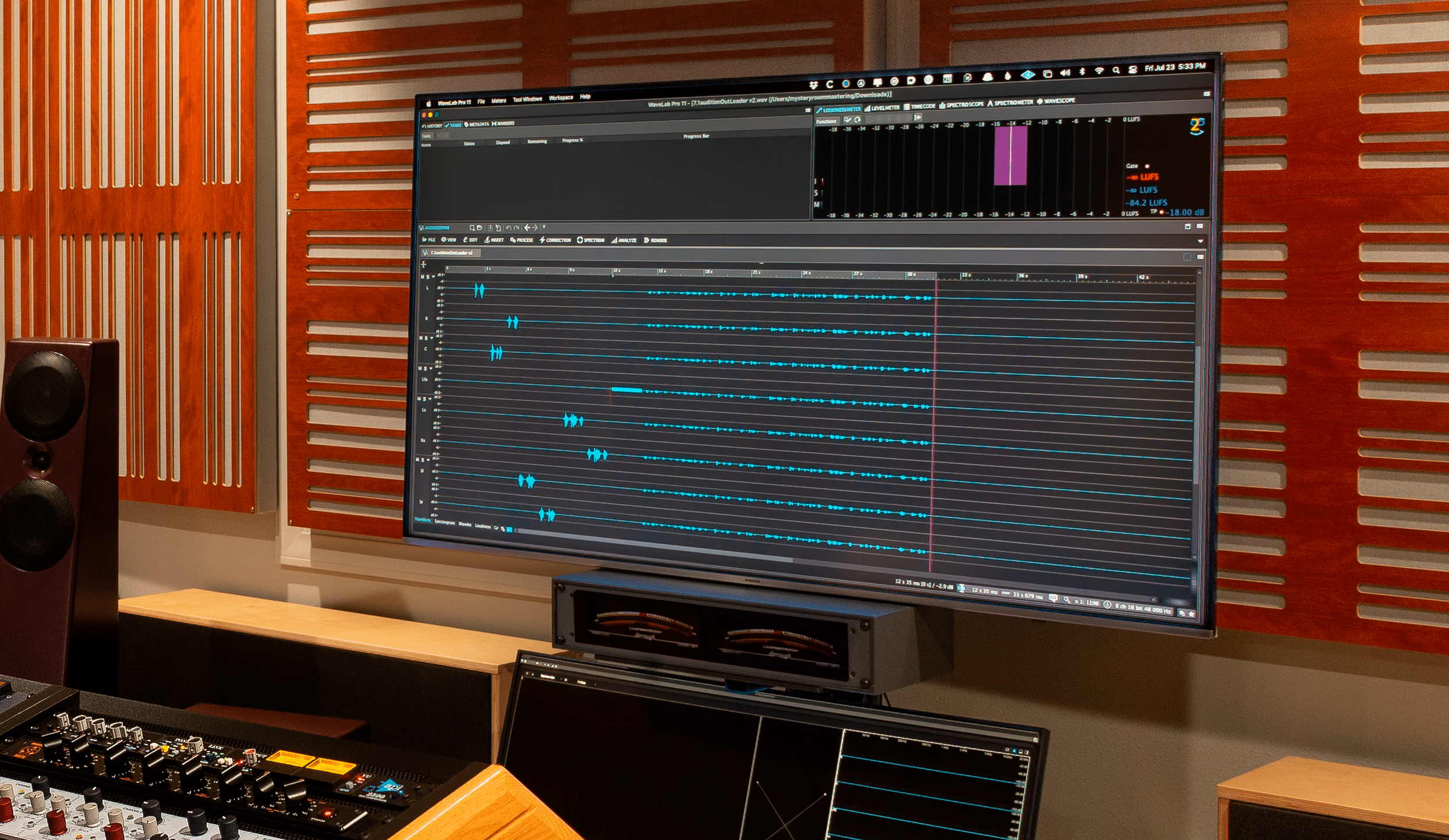Click the New file icon in Audio Editor toolbar
This screenshot has width=1449, height=840.
472,228
